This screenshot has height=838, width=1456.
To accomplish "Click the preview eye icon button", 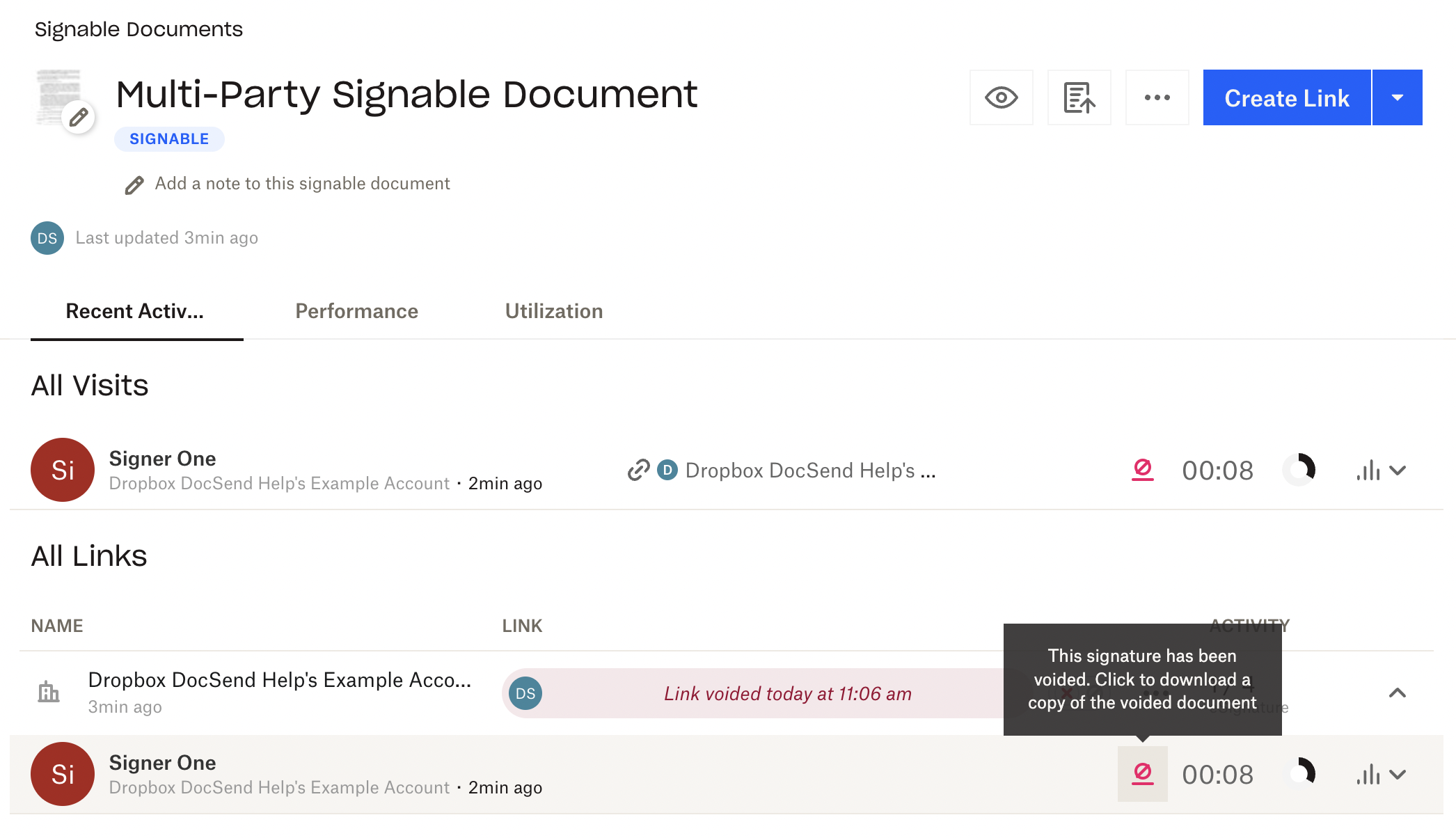I will point(1001,97).
